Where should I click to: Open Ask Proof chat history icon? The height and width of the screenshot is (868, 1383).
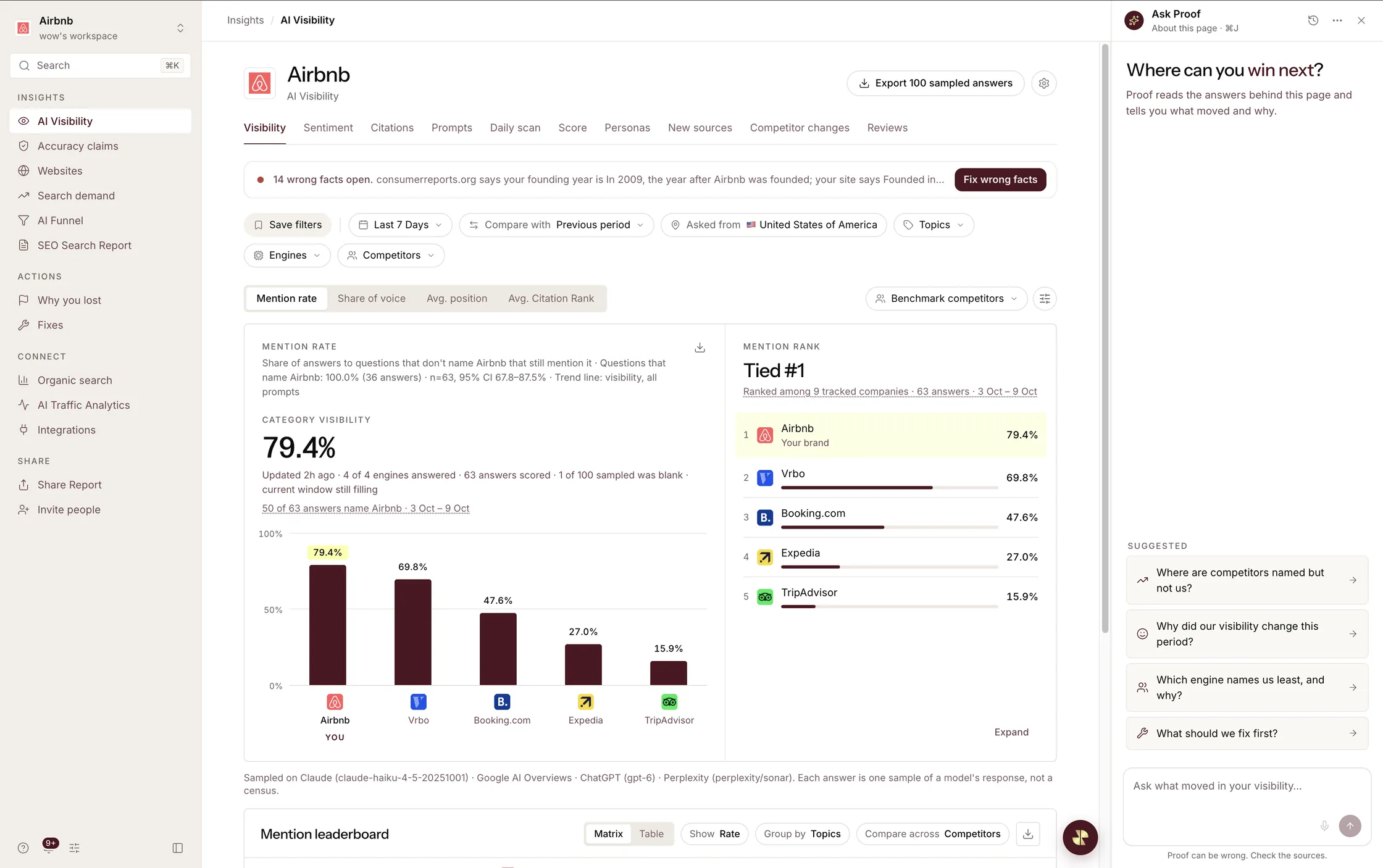coord(1313,20)
